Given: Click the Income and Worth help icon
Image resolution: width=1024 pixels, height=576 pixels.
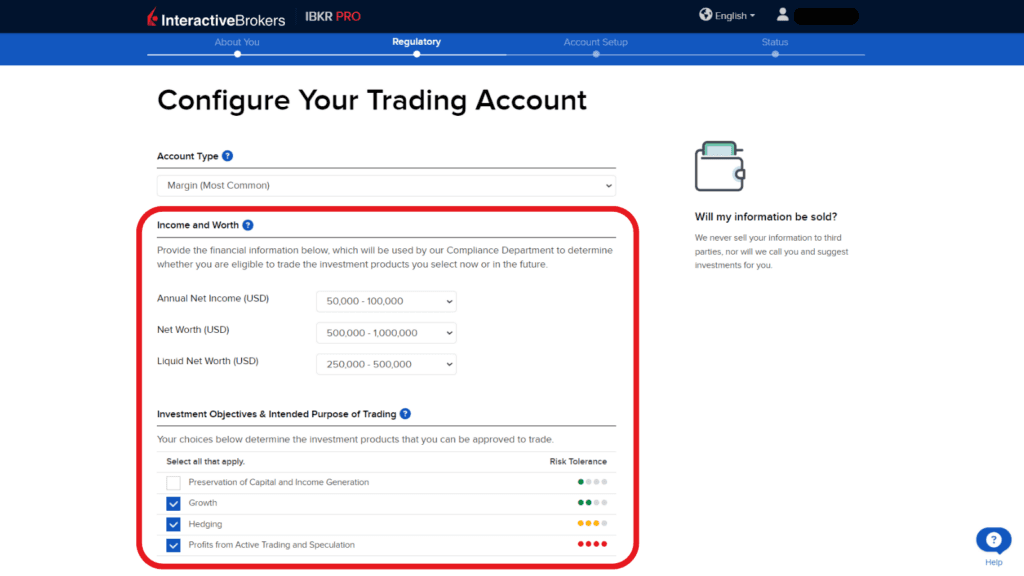Looking at the screenshot, I should (x=246, y=224).
